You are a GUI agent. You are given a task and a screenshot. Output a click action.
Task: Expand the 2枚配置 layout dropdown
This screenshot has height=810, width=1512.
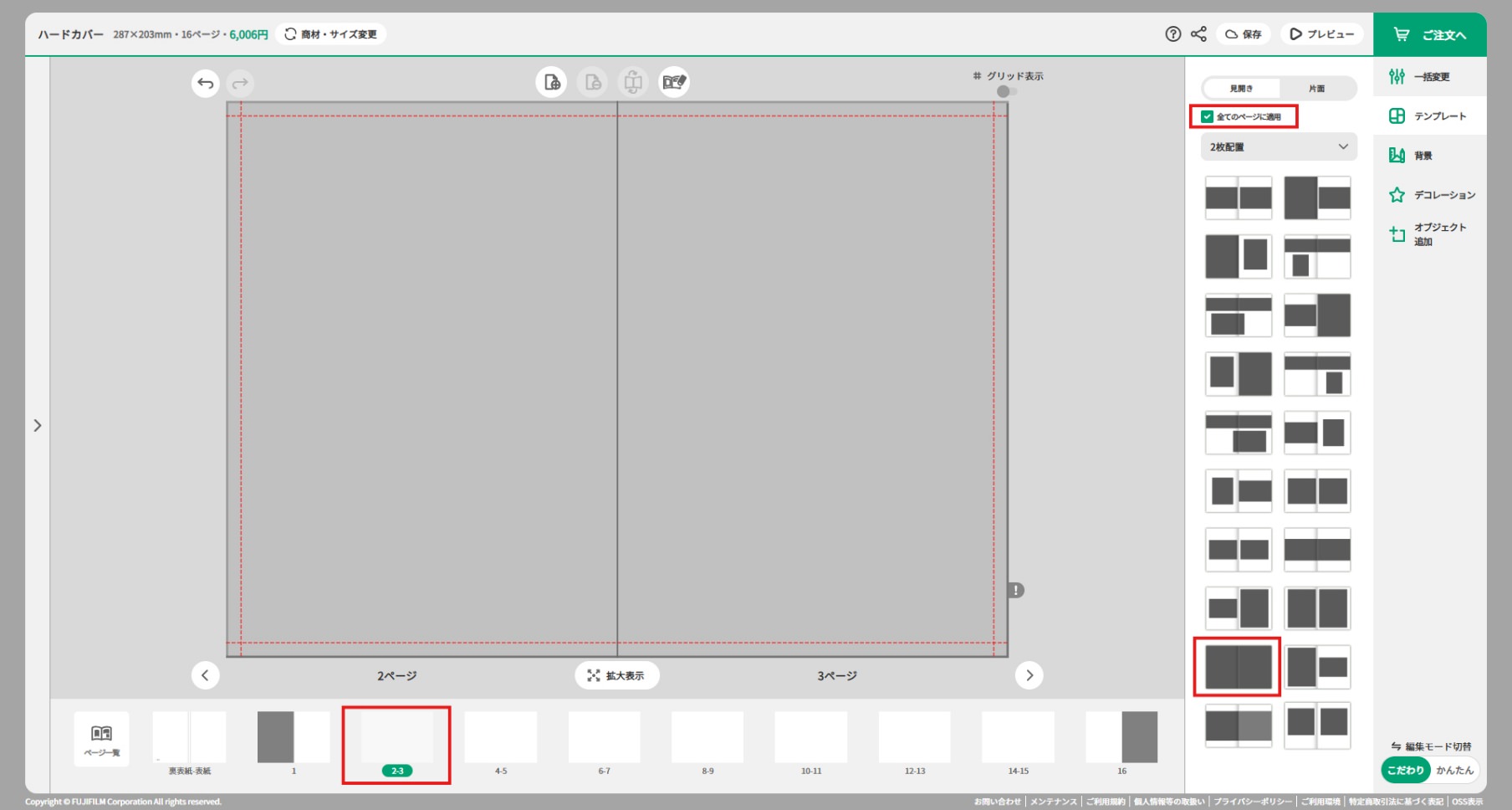[1278, 147]
